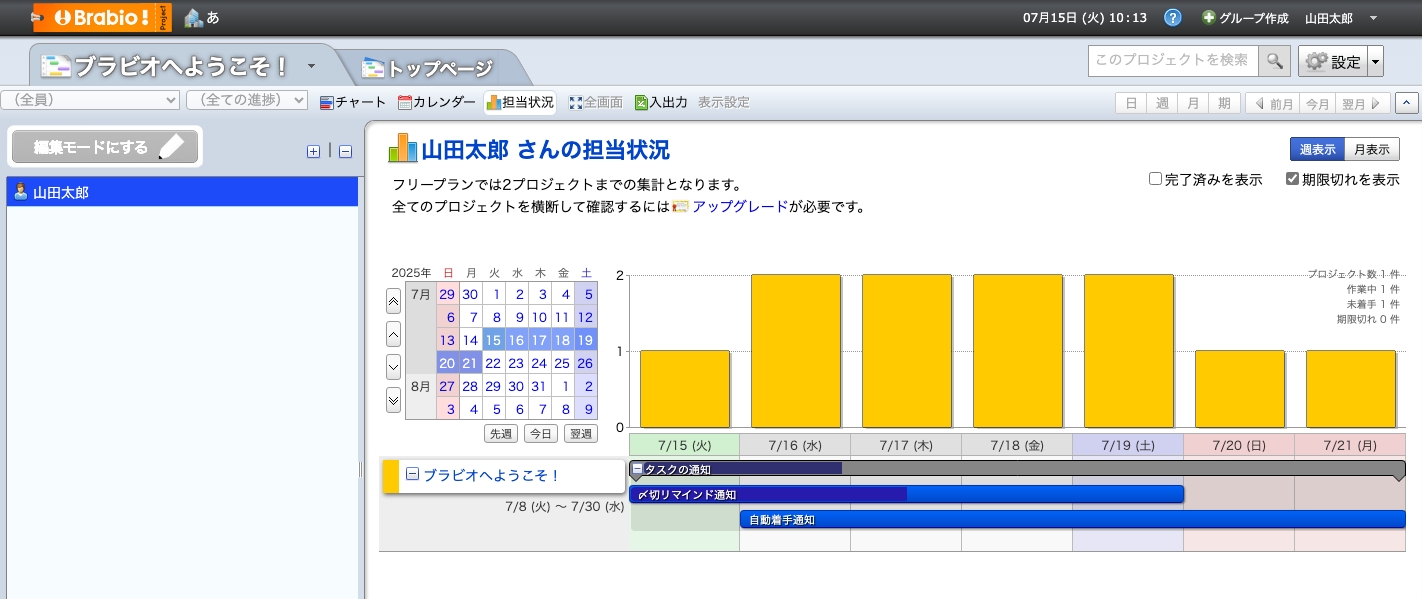
Task: Open the (全ての進捗) progress dropdown
Action: click(x=247, y=100)
